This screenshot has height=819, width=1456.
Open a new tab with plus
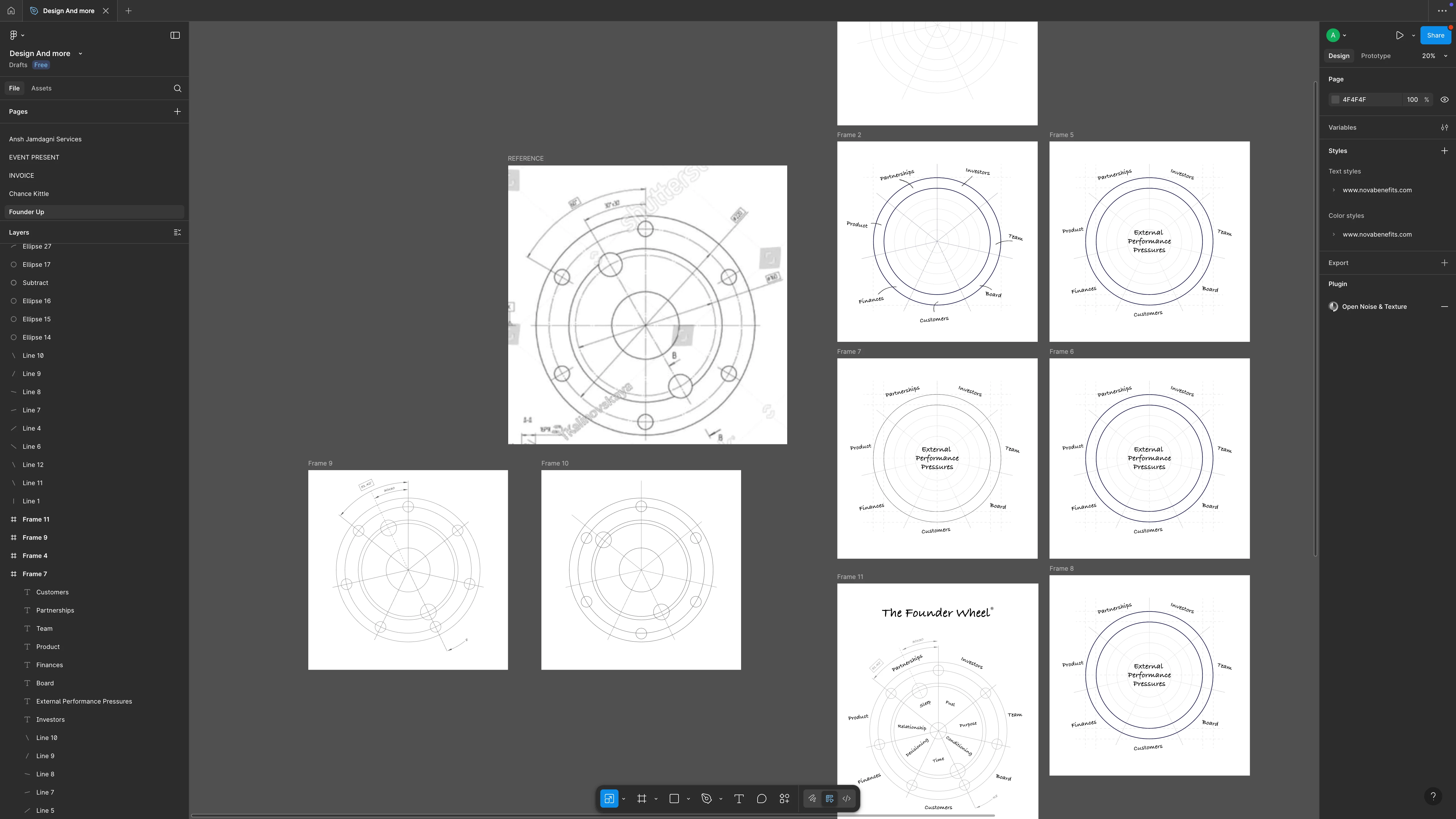[128, 11]
